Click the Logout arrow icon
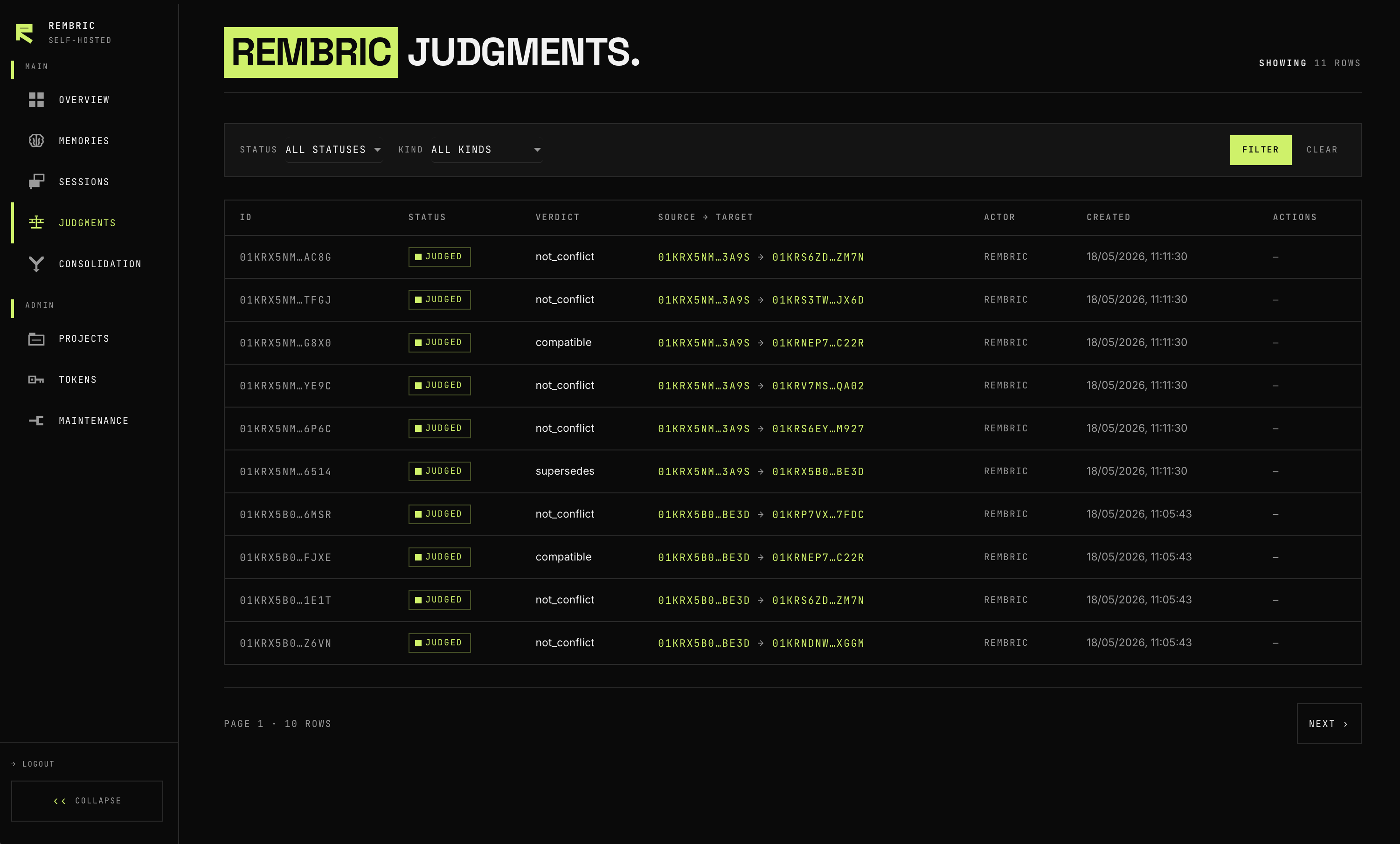1400x844 pixels. coord(14,764)
